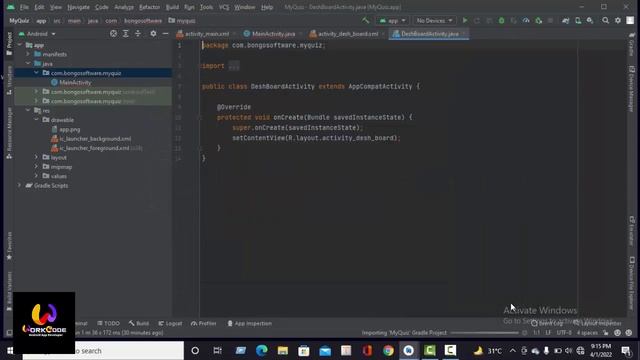Click Select Opened File target icon in Project panel

113,34
